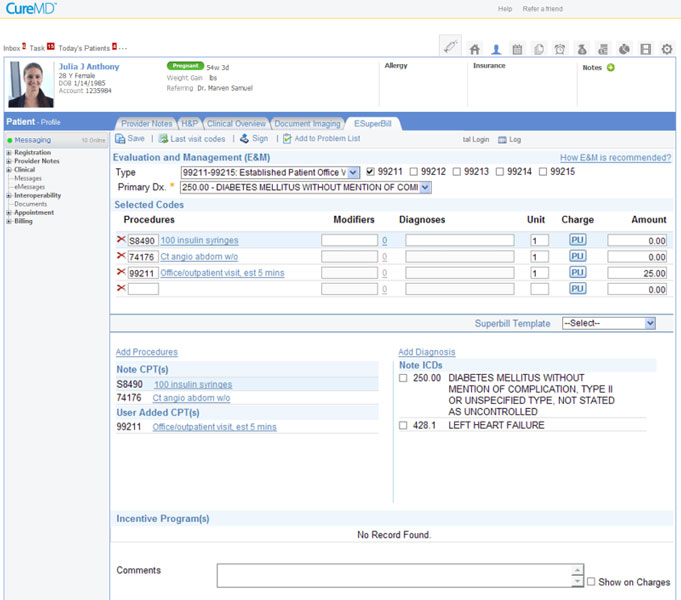Click the Add Procedures link

point(147,352)
